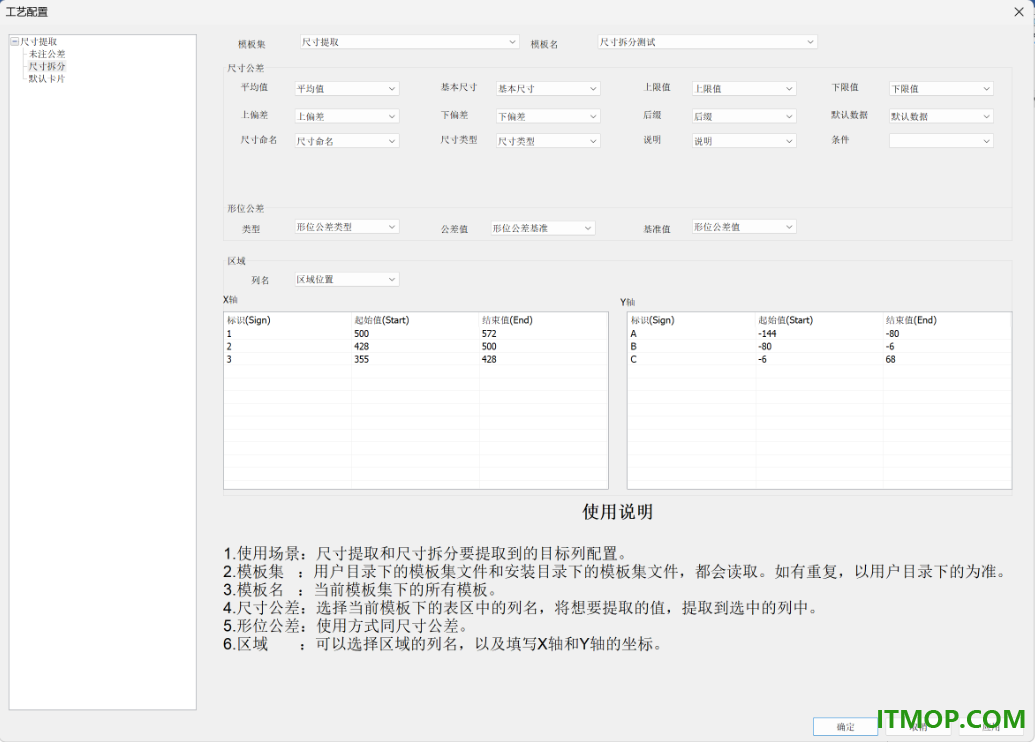Open the 上偏差 dropdown
The height and width of the screenshot is (742, 1035).
(347, 116)
